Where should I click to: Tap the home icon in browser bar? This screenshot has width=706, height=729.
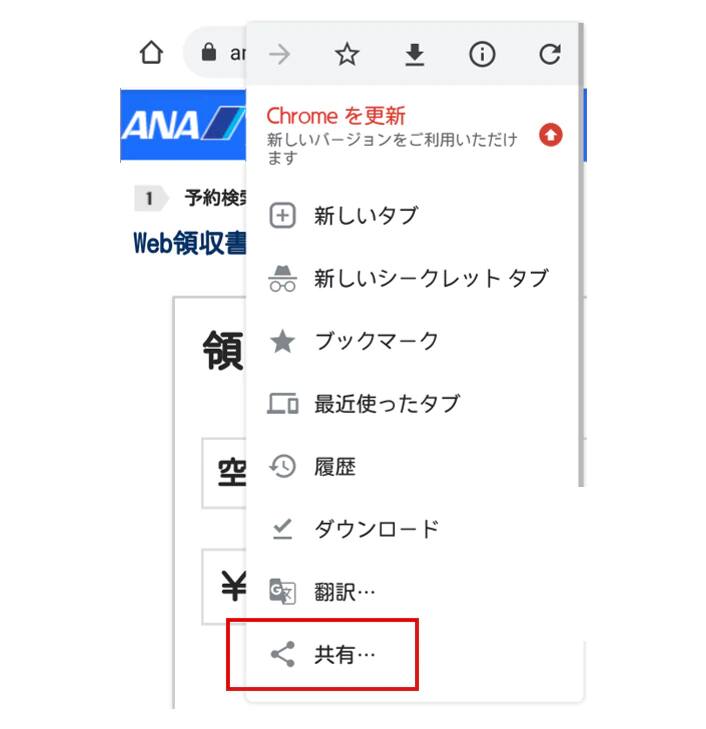click(151, 52)
